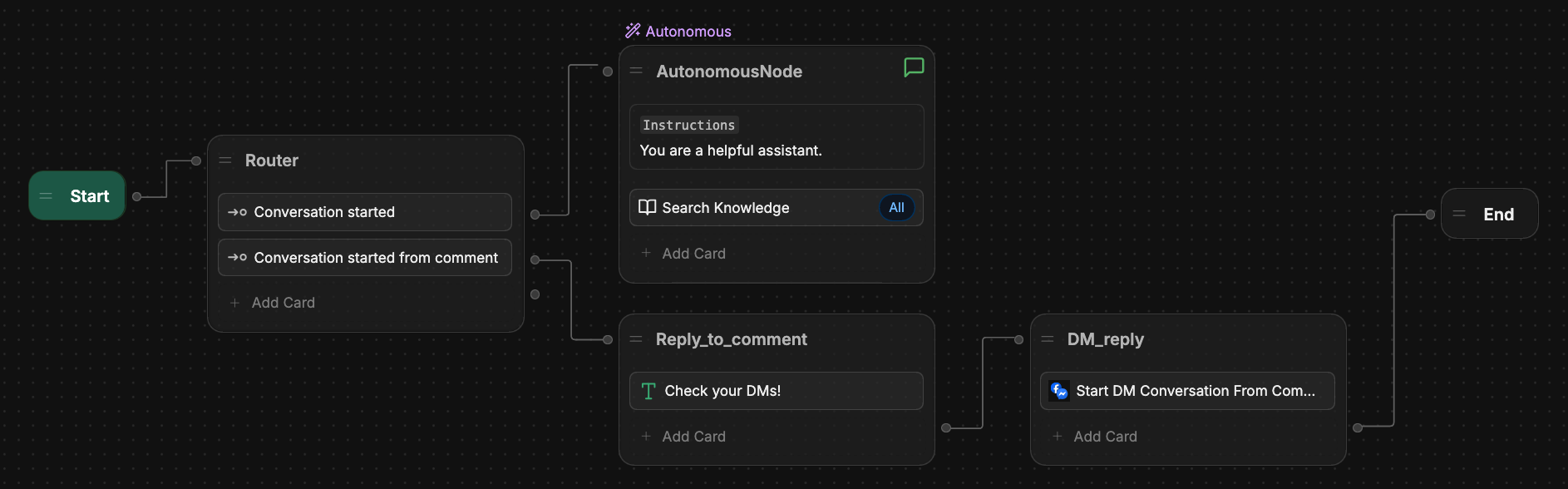The width and height of the screenshot is (1568, 489).
Task: Grab the drag handle on the Router node
Action: [x=224, y=160]
